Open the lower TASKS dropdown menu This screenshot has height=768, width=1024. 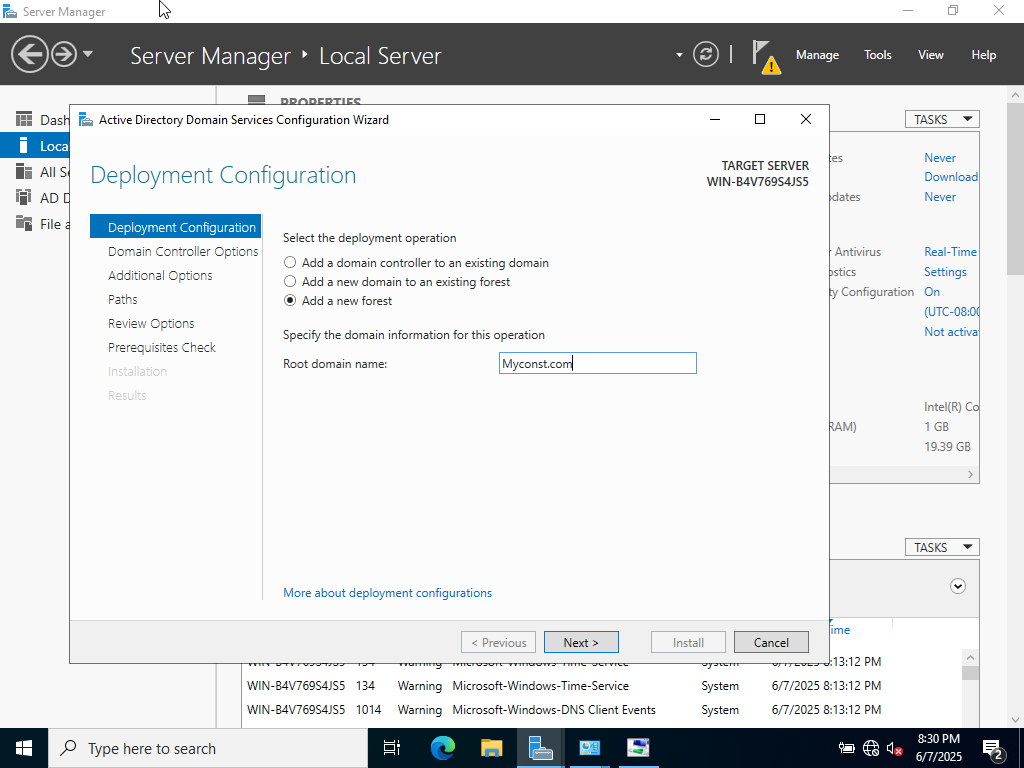tap(941, 546)
